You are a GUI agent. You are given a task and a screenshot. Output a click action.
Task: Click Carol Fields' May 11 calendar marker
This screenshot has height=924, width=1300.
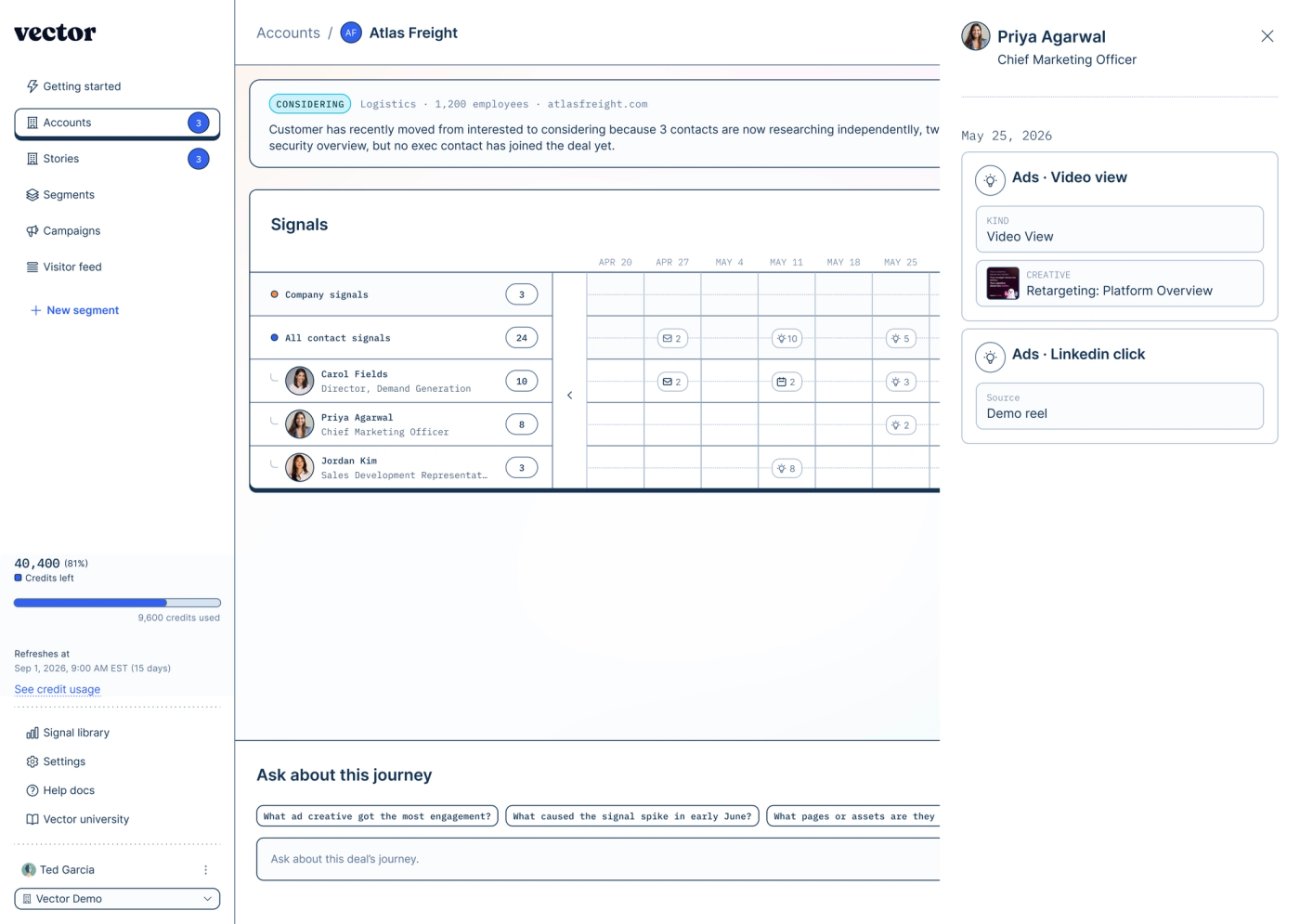pyautogui.click(x=786, y=382)
